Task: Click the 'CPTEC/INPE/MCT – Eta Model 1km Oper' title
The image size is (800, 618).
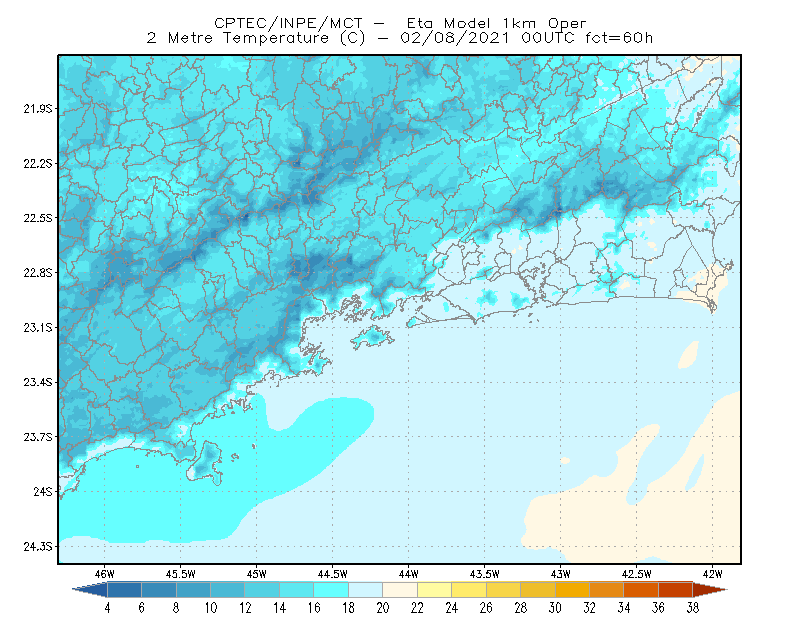Action: click(x=400, y=23)
